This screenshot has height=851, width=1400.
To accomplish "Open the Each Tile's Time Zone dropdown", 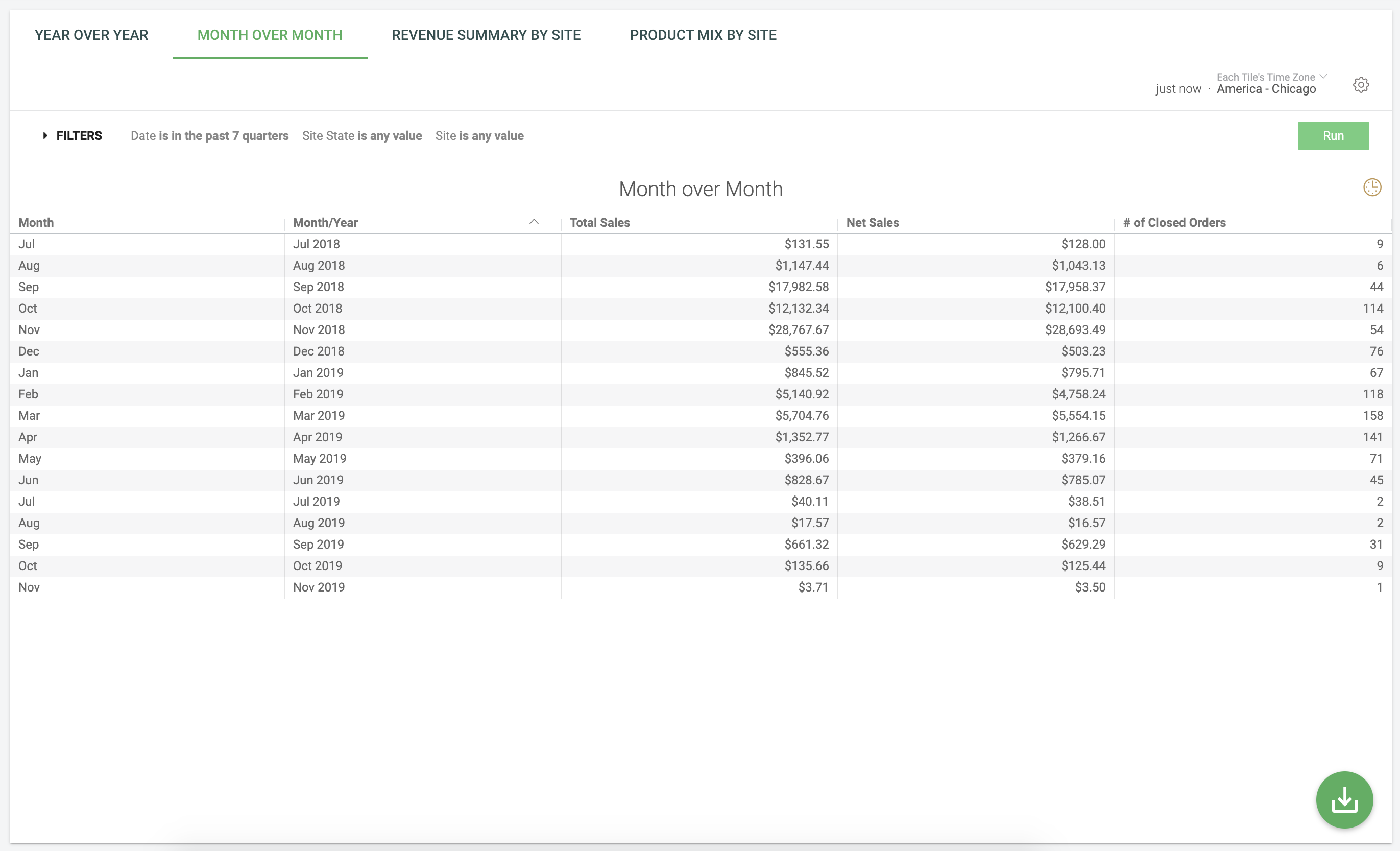I will pyautogui.click(x=1272, y=77).
